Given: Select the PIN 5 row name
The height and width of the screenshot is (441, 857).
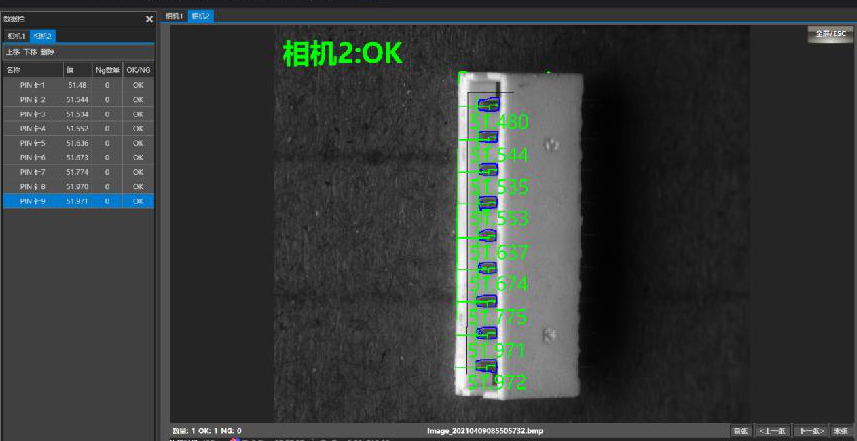Looking at the screenshot, I should tap(32, 143).
